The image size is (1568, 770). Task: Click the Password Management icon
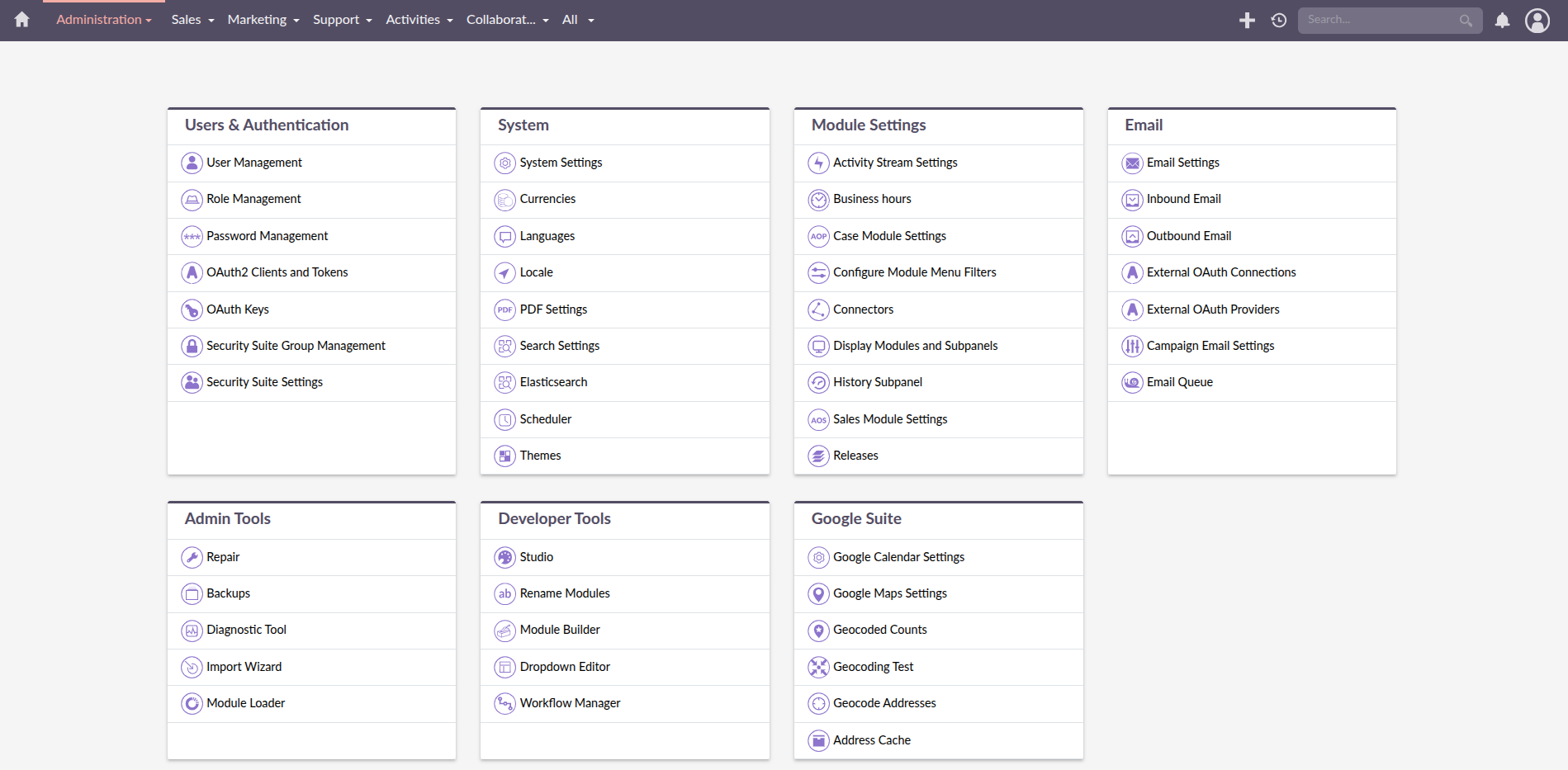(192, 236)
